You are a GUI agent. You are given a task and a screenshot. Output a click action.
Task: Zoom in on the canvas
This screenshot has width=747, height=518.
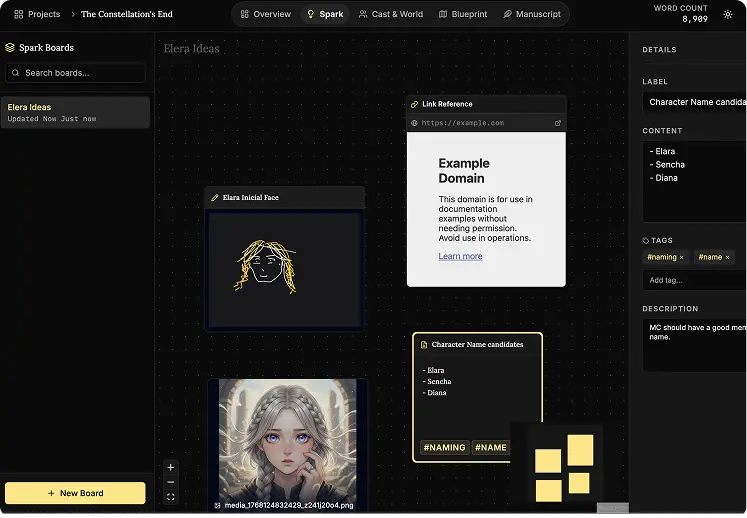pyautogui.click(x=171, y=467)
